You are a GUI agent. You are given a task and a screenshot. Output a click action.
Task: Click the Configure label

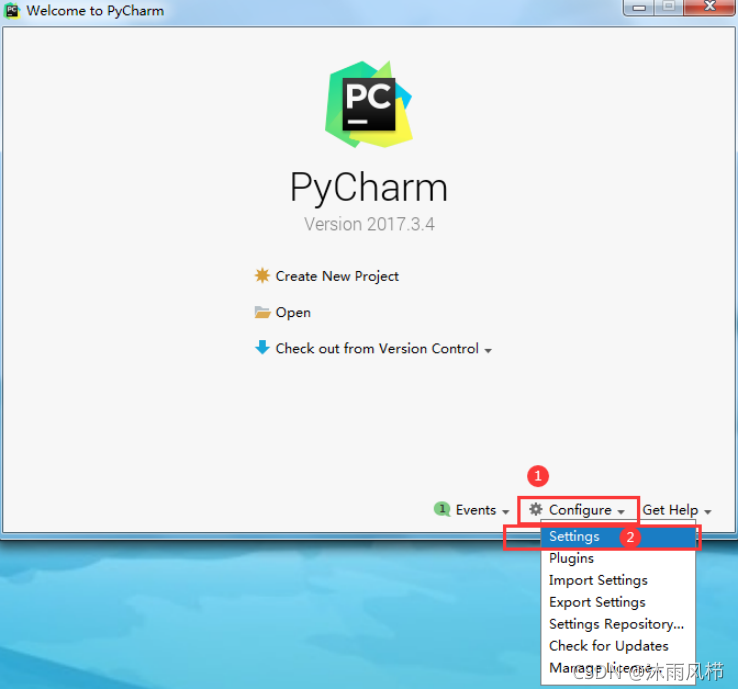[x=580, y=510]
